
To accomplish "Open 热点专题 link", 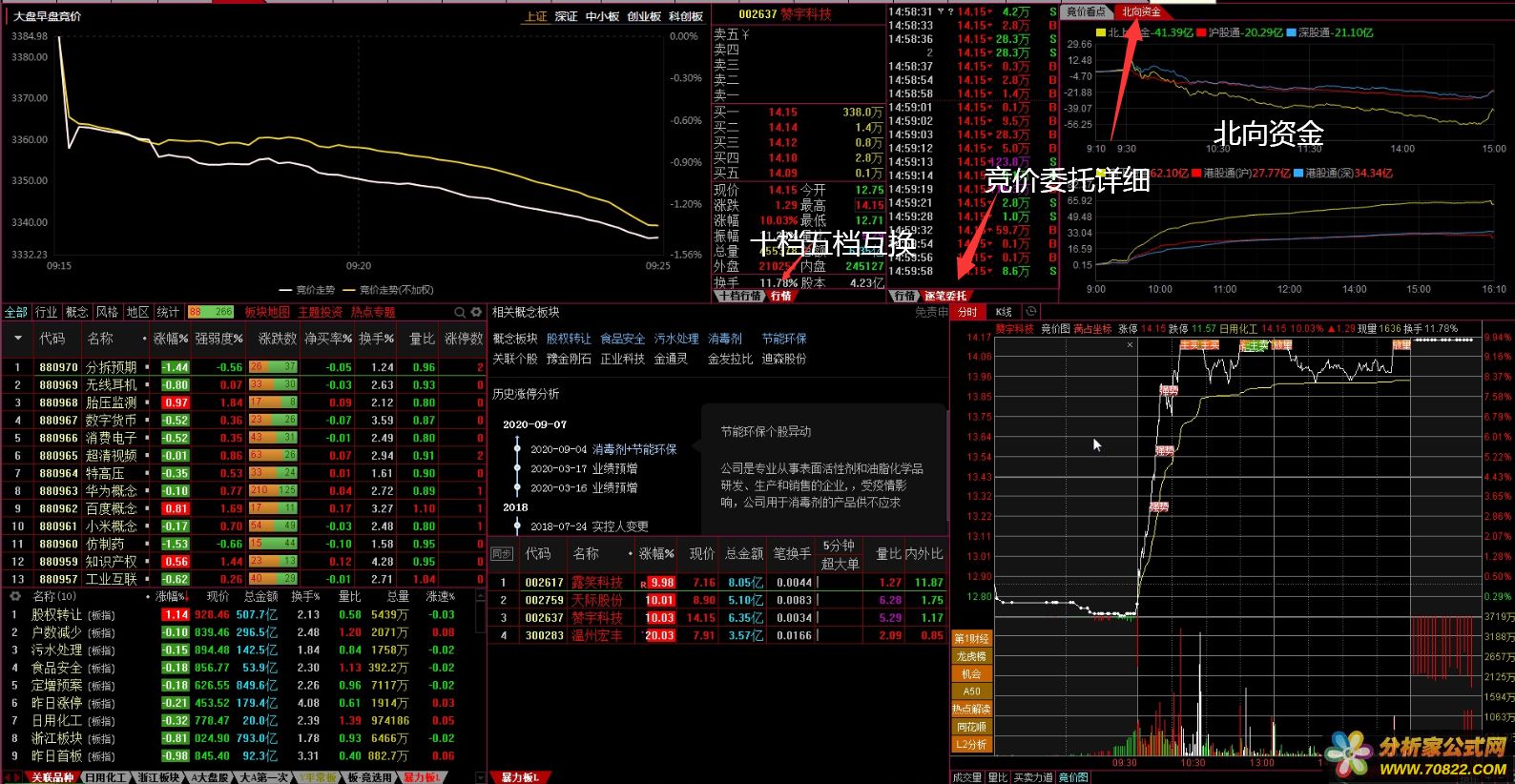I will click(x=372, y=312).
